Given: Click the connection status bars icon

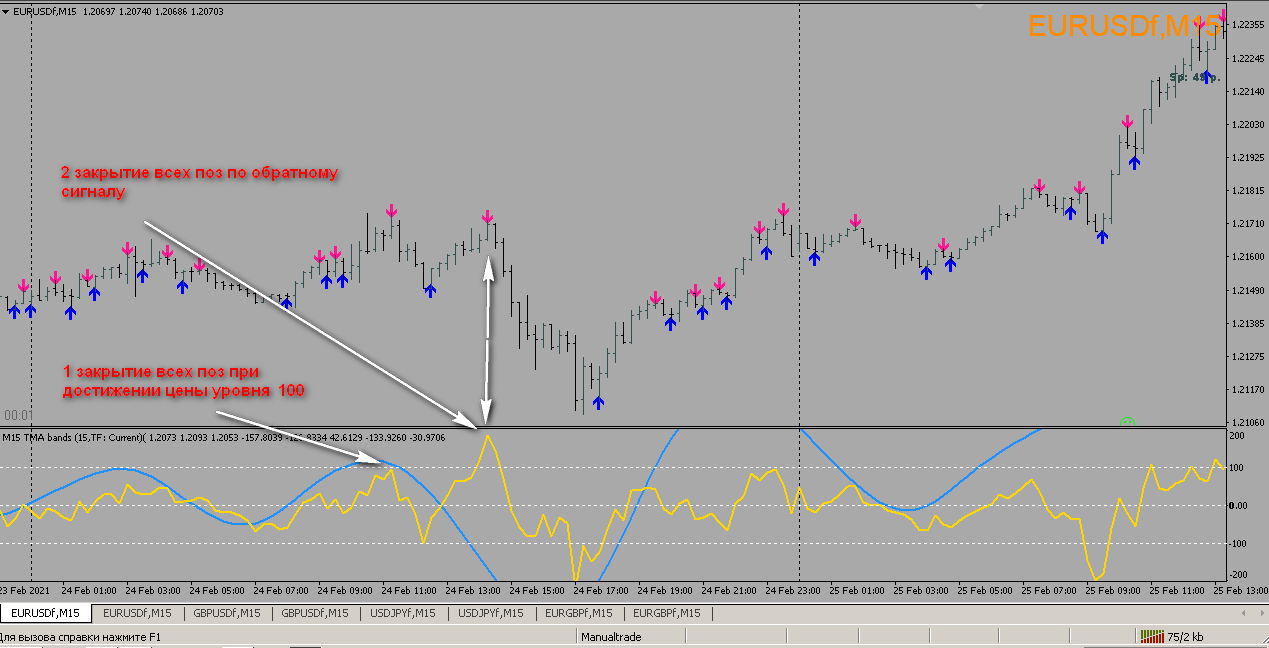Looking at the screenshot, I should click(1152, 636).
